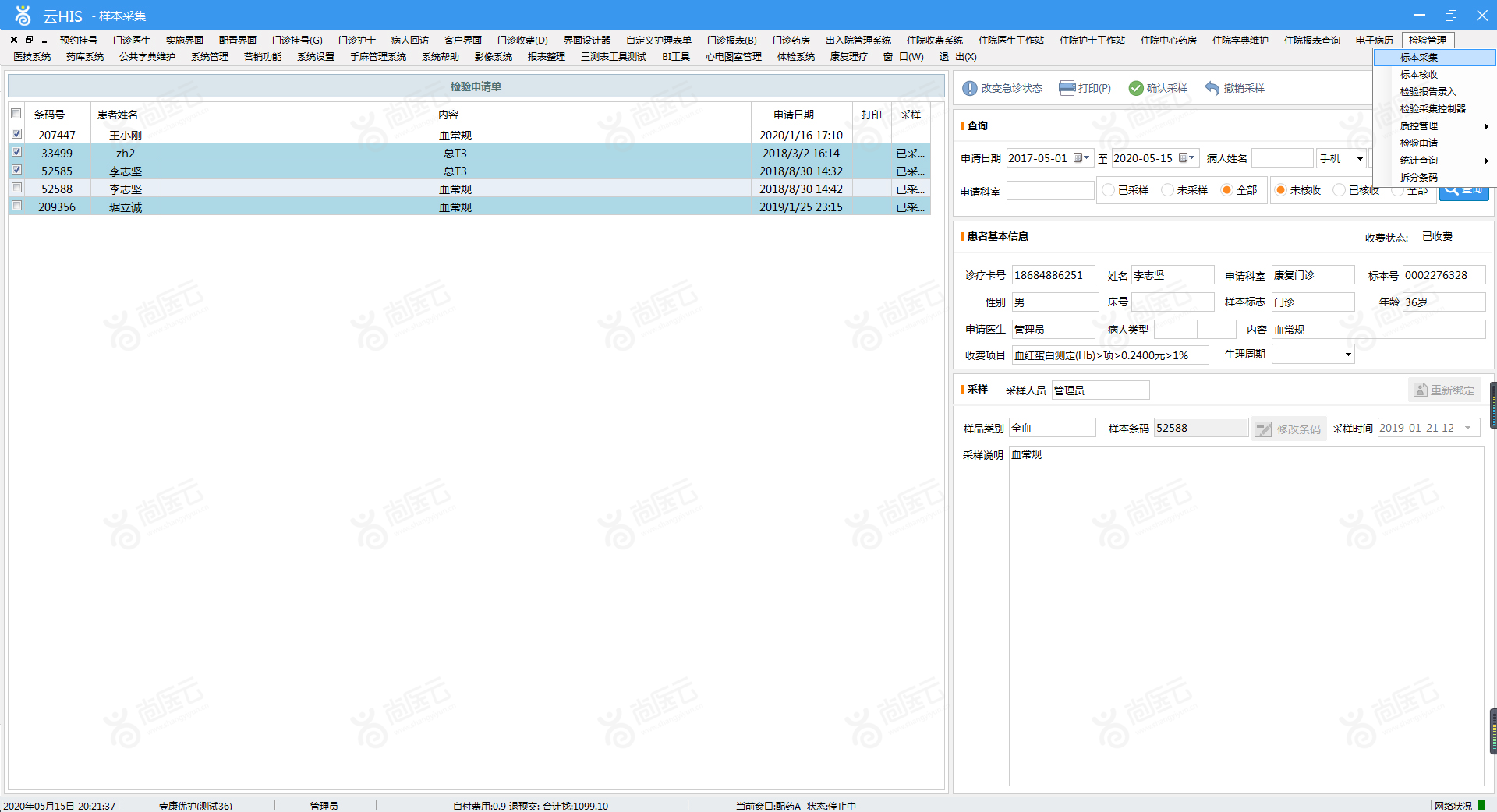The width and height of the screenshot is (1497, 812).
Task: Click the 重新绑定 rebind icon
Action: (x=1421, y=390)
